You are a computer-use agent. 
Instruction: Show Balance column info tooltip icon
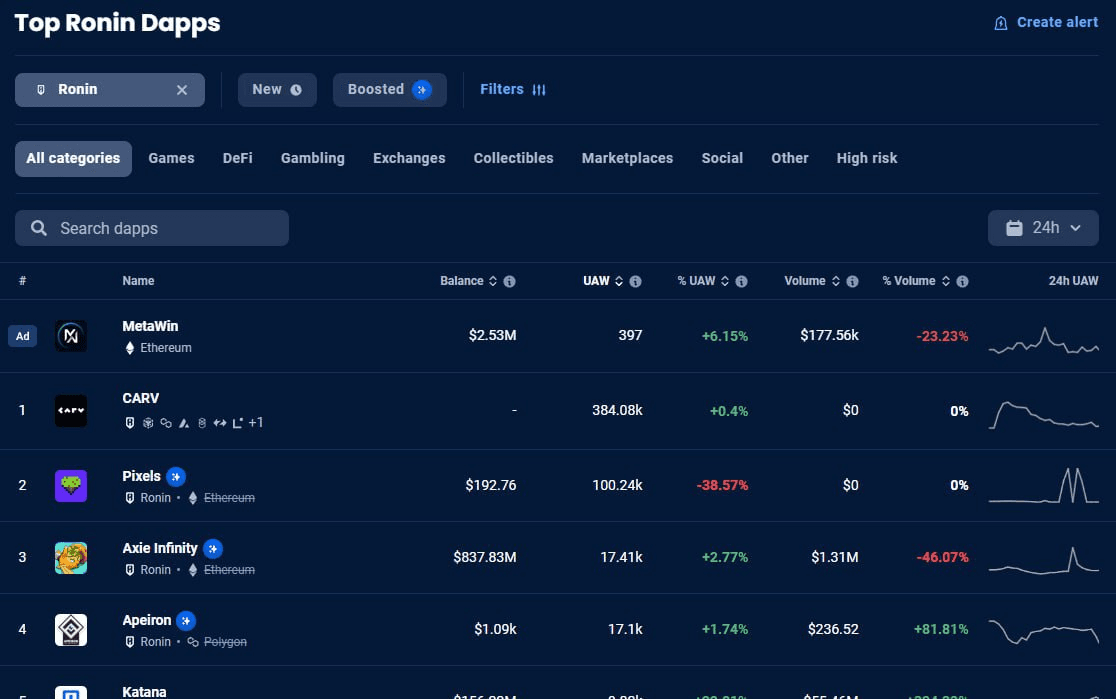[x=510, y=281]
